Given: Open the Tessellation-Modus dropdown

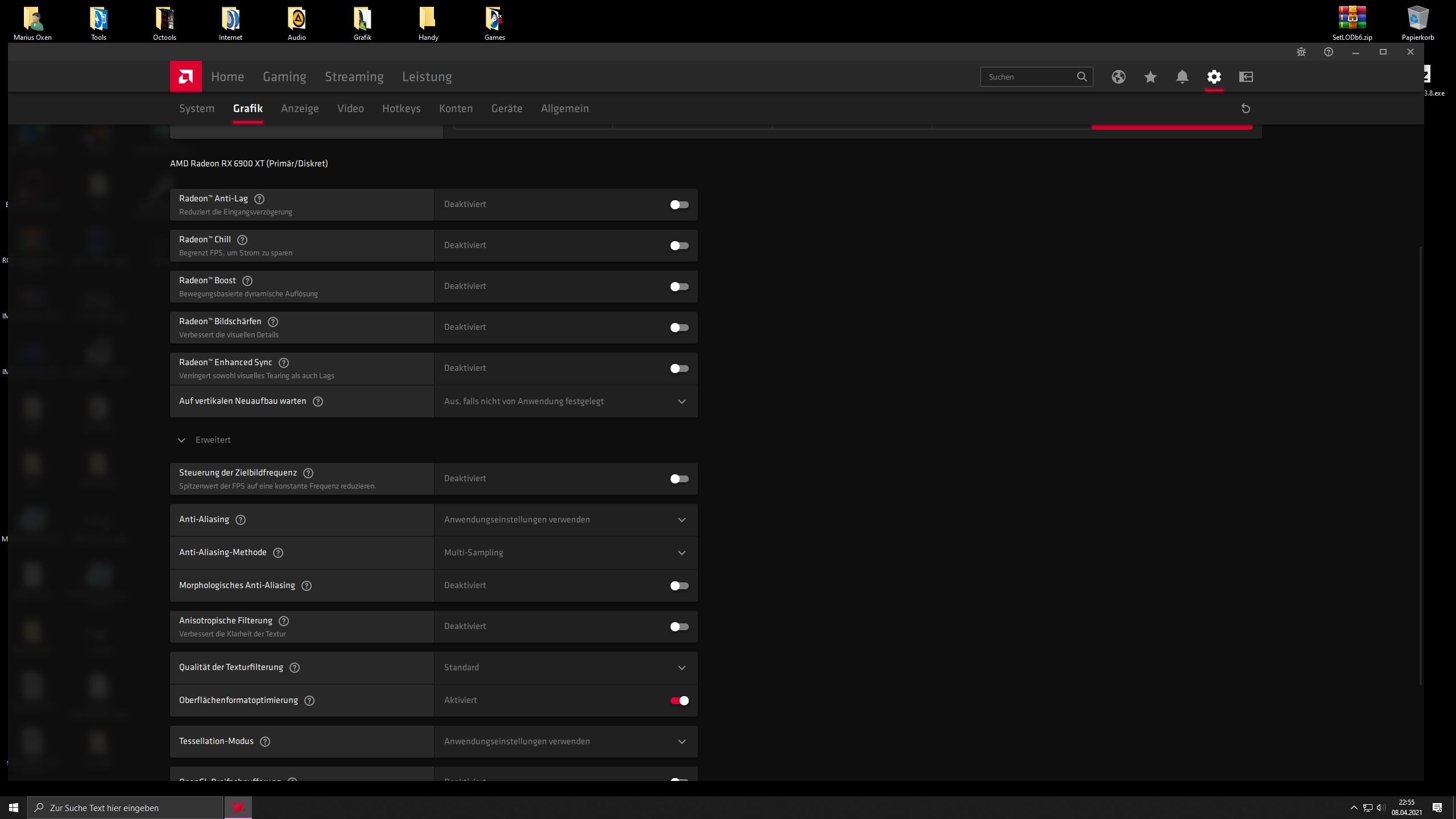Looking at the screenshot, I should (566, 742).
